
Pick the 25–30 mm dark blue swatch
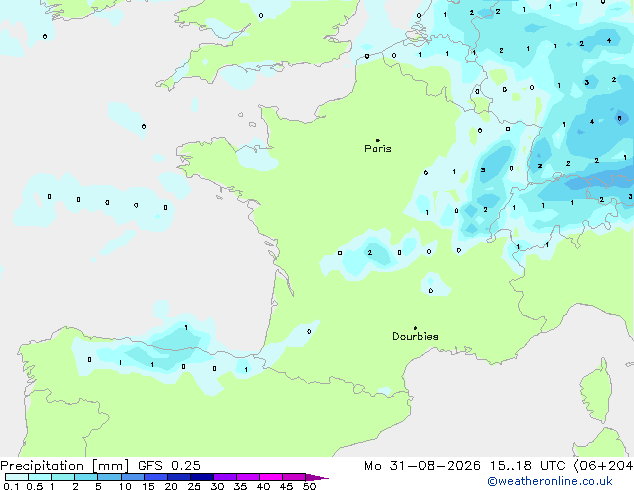201,477
